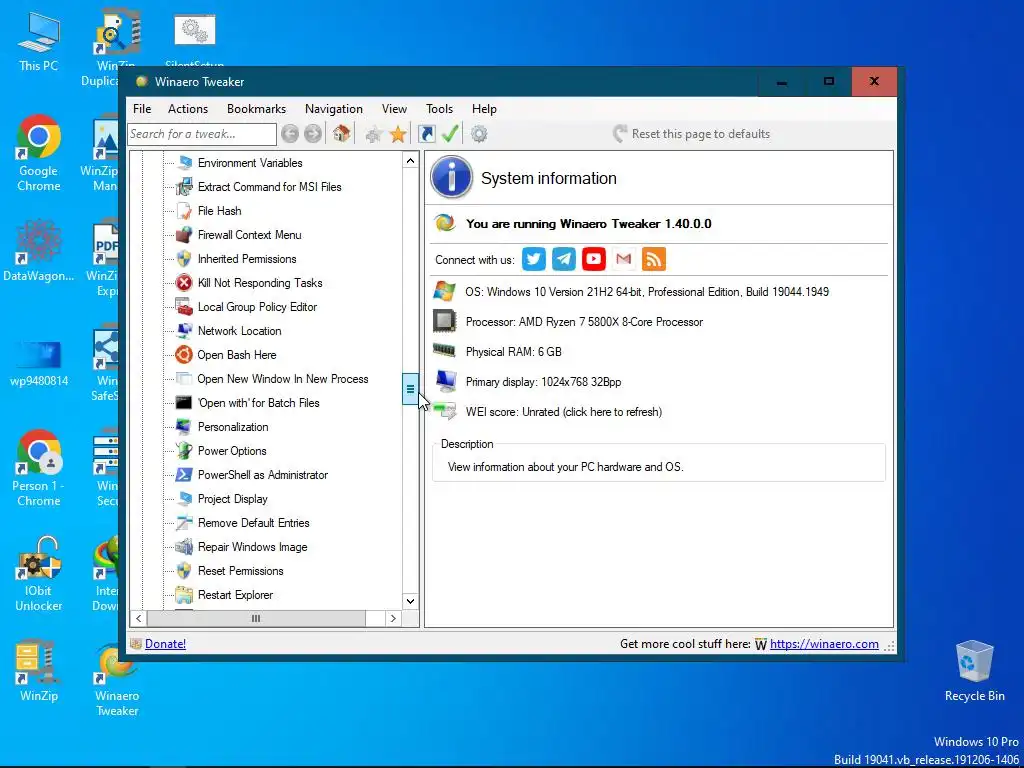Click the tree scroll up arrow
This screenshot has width=1024, height=768.
(410, 161)
